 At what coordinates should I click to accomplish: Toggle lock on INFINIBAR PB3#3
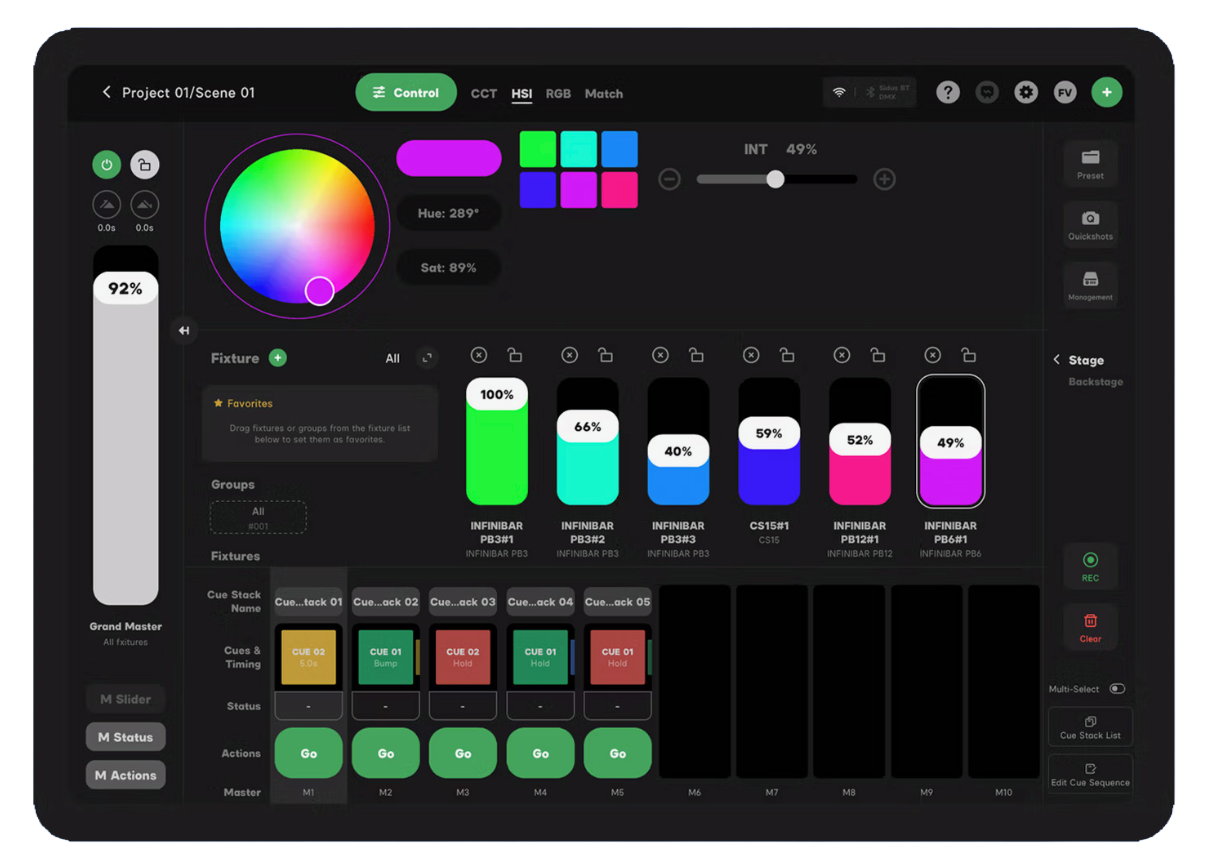click(696, 354)
